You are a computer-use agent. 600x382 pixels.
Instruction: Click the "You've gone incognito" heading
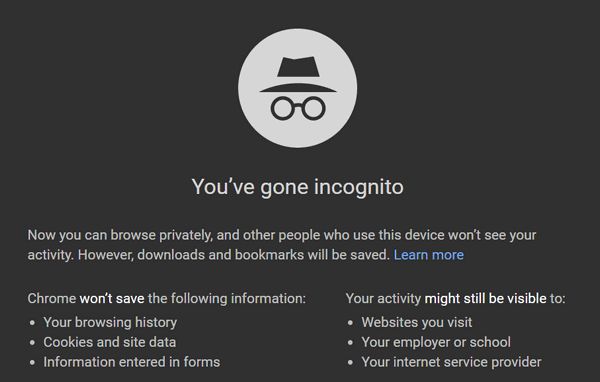(298, 187)
